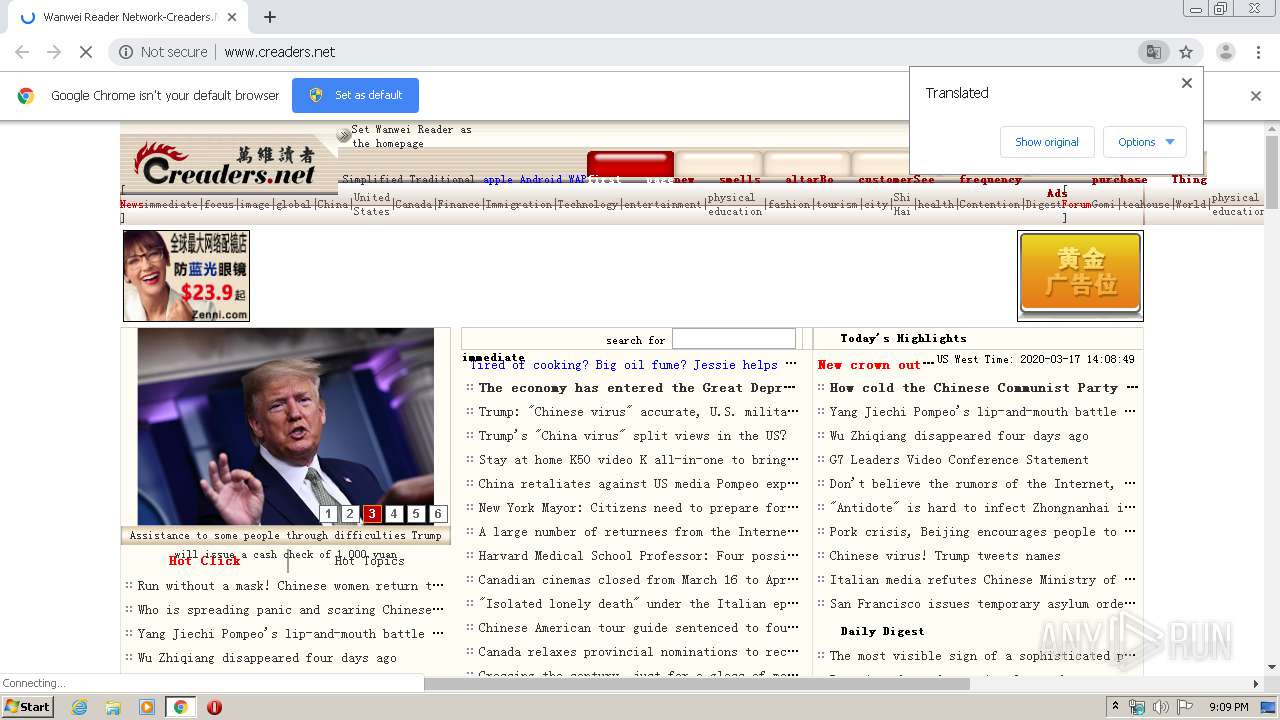The image size is (1280, 720).
Task: Focus the site search input field
Action: pyautogui.click(x=734, y=339)
